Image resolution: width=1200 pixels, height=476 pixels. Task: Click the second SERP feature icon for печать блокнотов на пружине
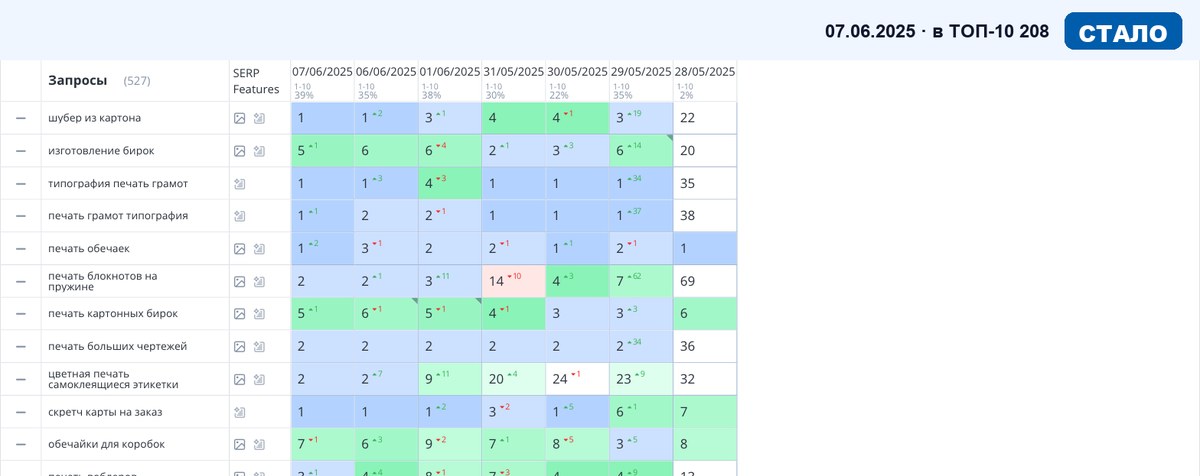(x=259, y=282)
